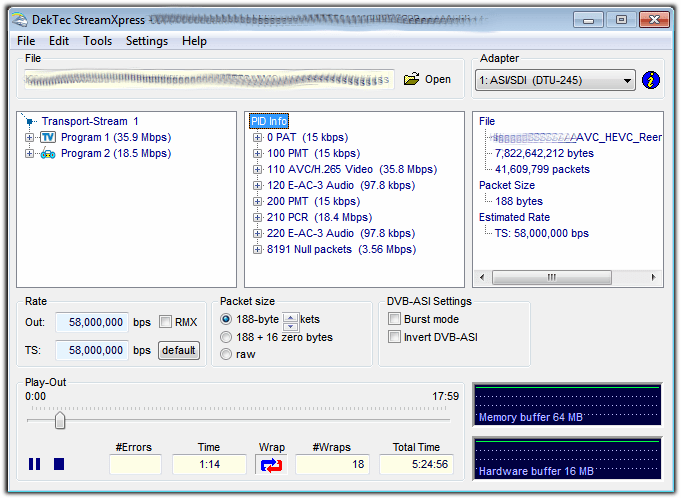Expand the 220 E-AC-3 Audio entry

258,234
